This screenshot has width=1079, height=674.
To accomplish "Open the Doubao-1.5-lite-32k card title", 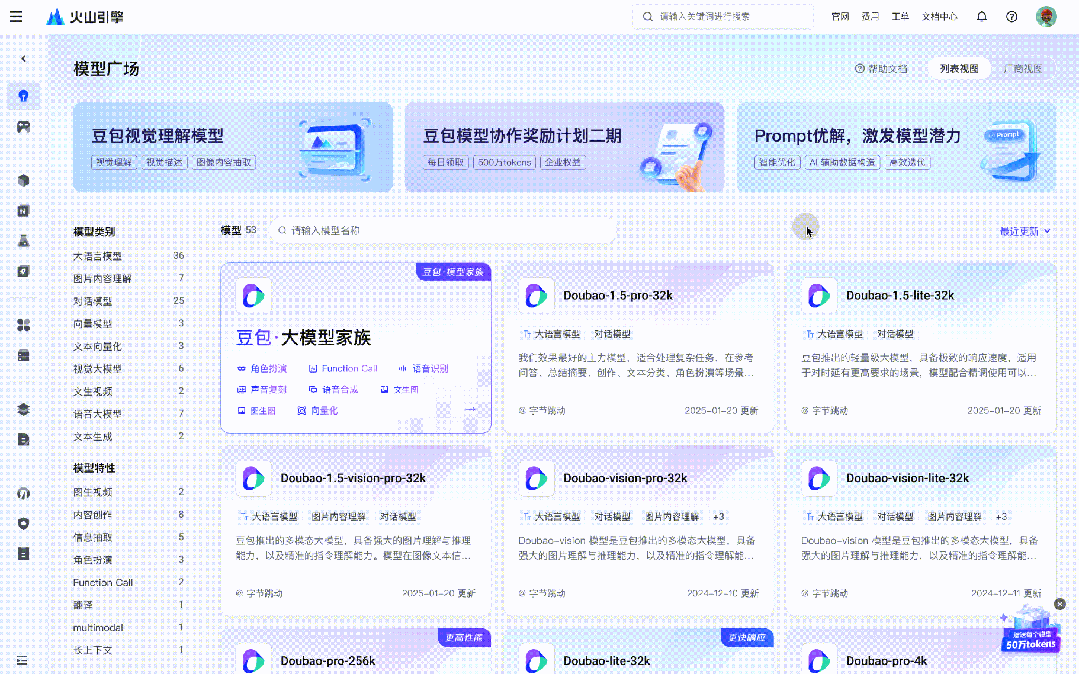I will pos(900,295).
